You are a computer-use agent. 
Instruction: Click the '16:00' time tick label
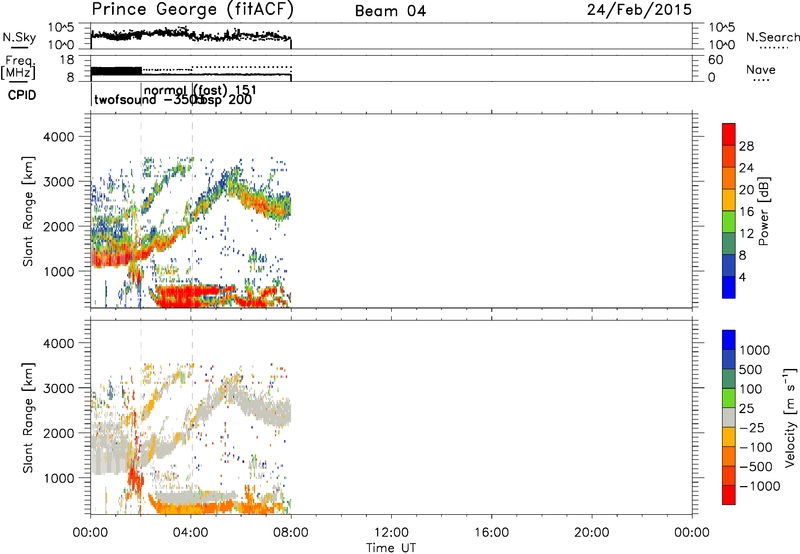491,533
